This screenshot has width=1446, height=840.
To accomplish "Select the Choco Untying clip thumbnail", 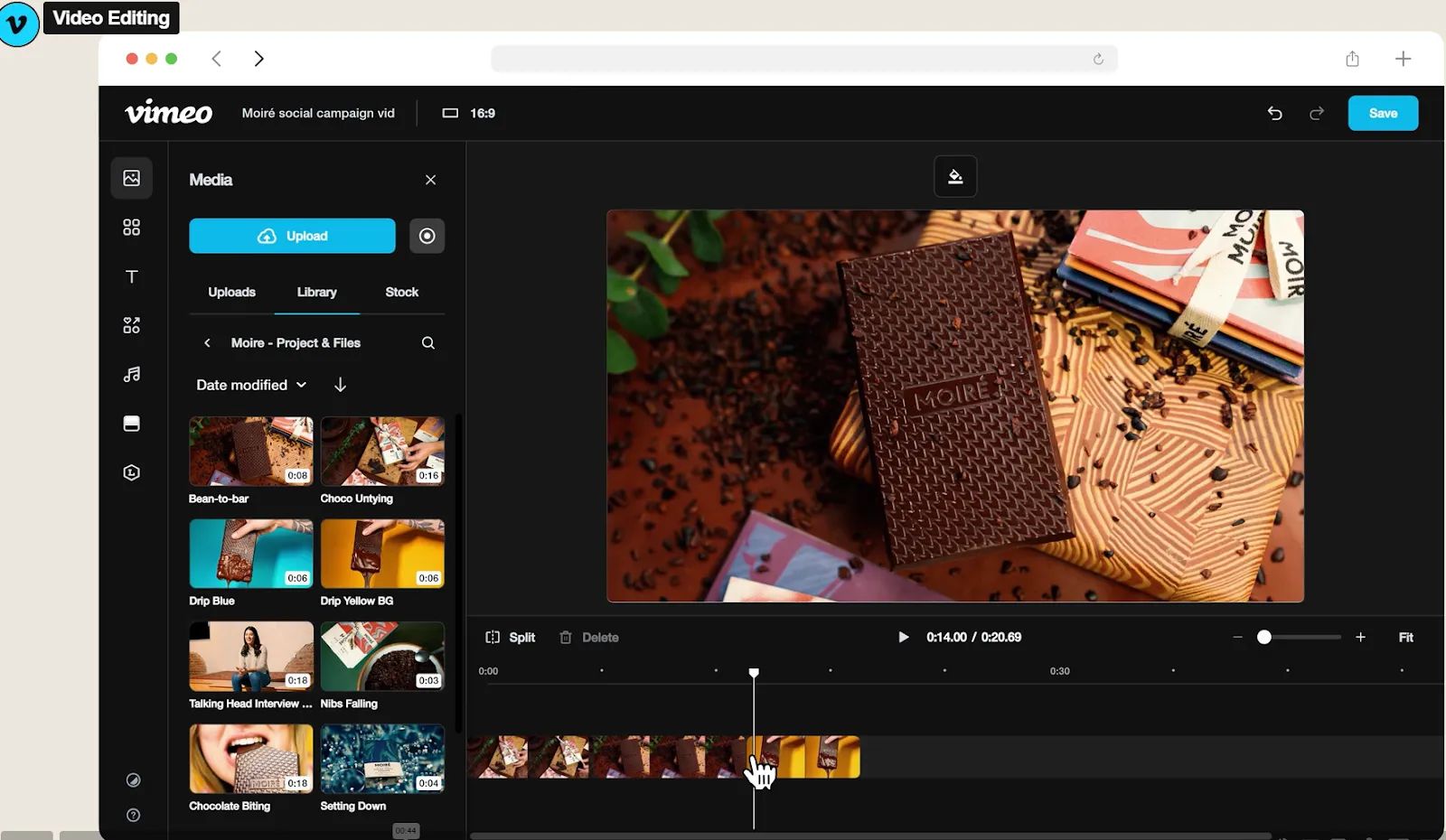I will pos(382,452).
